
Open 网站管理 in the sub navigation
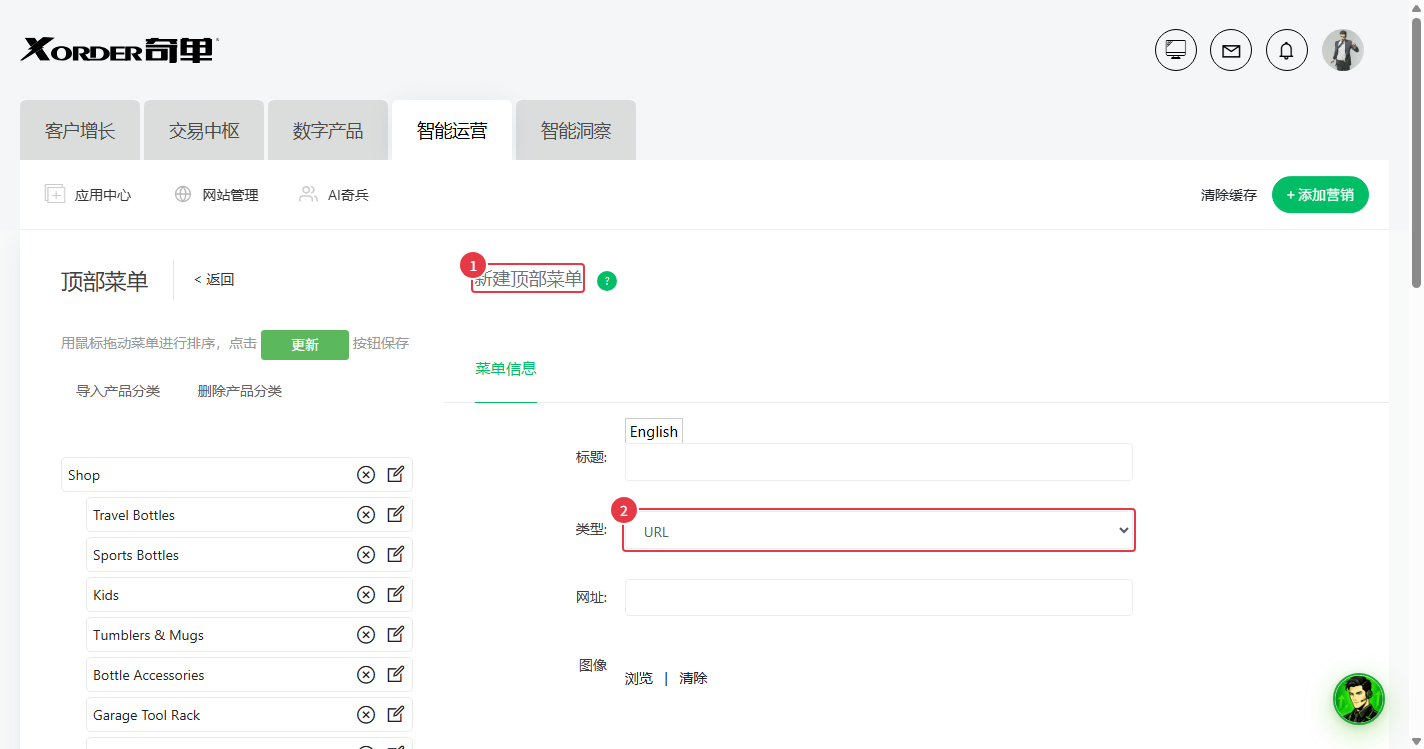[x=216, y=195]
